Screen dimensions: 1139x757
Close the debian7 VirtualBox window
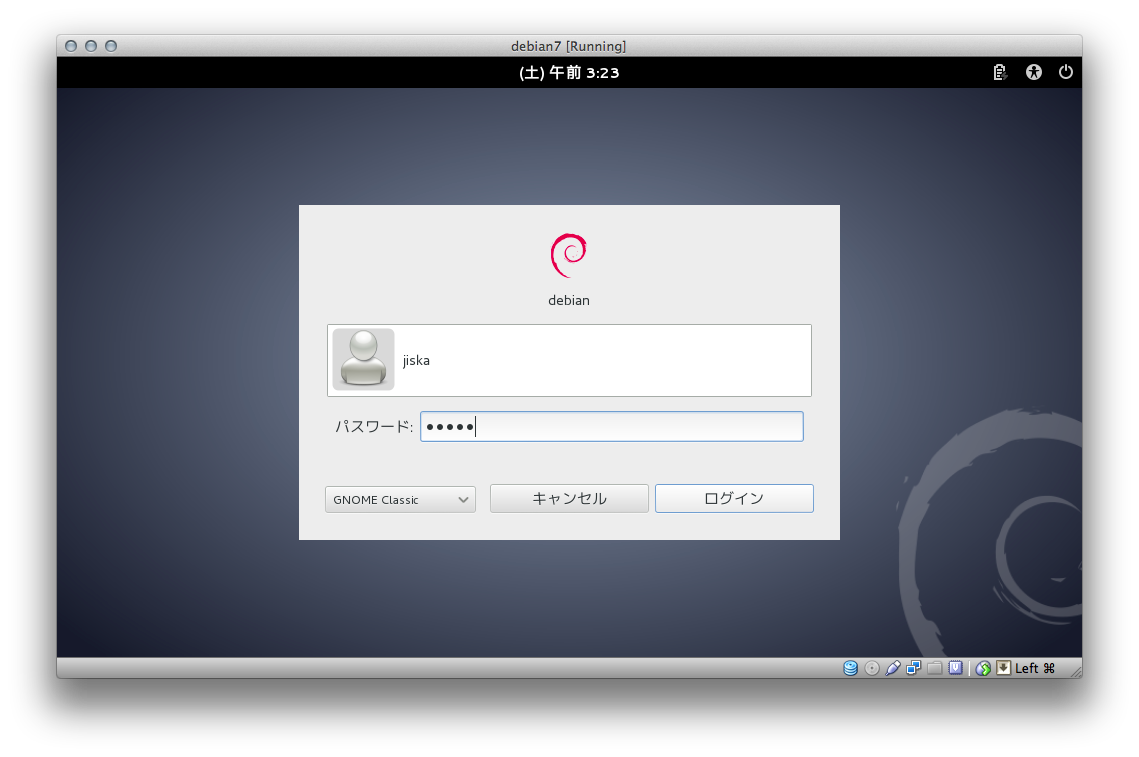(71, 46)
